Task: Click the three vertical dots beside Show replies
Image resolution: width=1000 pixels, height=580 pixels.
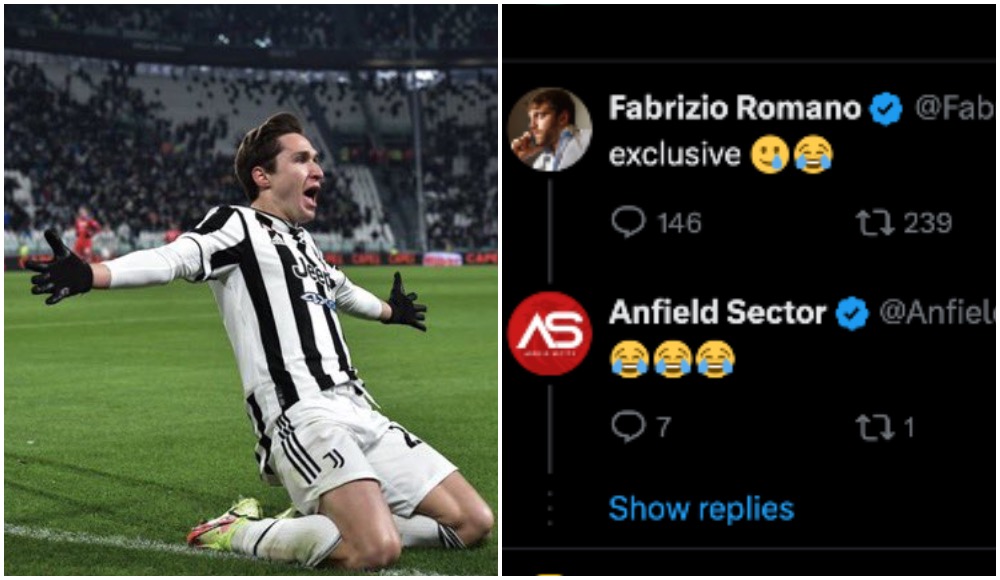Action: point(550,508)
